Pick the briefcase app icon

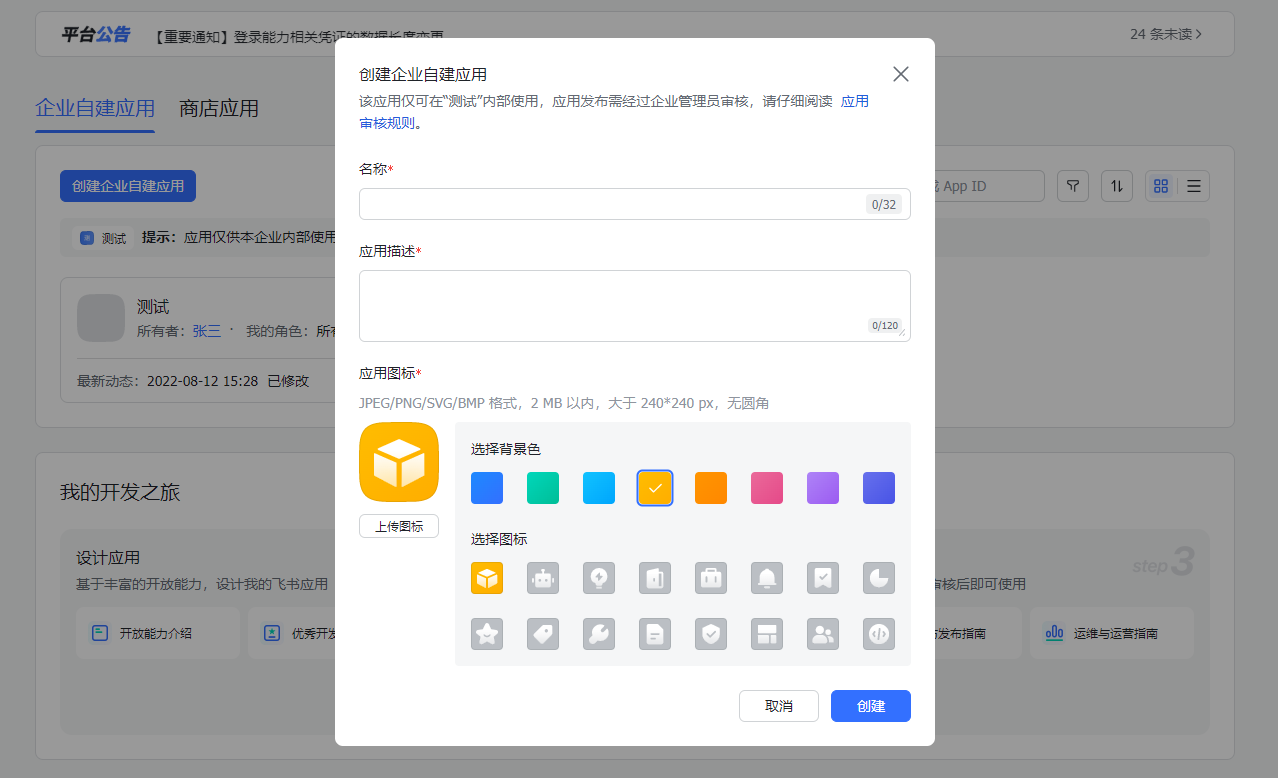point(711,578)
